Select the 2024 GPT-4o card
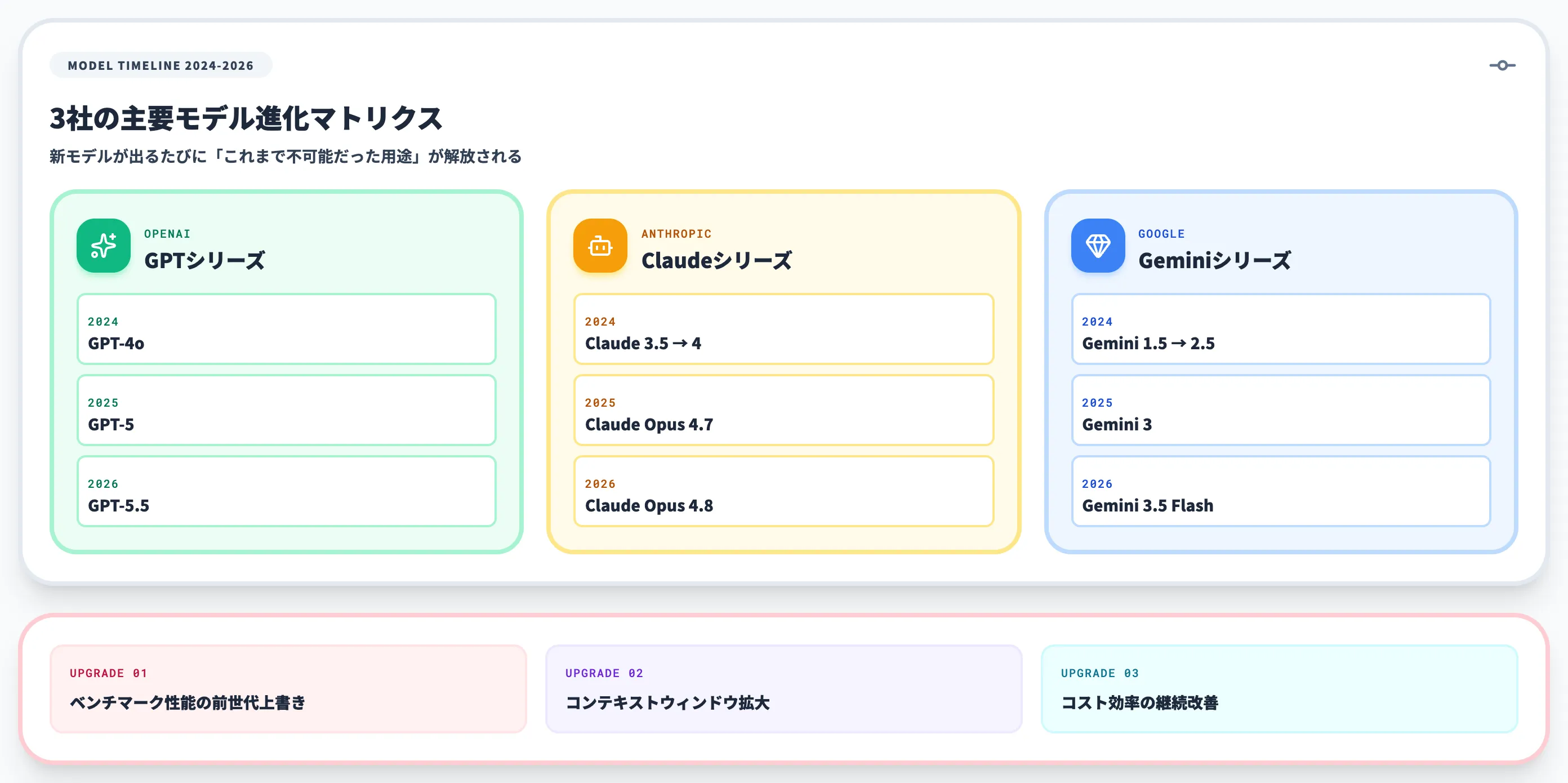 point(287,329)
